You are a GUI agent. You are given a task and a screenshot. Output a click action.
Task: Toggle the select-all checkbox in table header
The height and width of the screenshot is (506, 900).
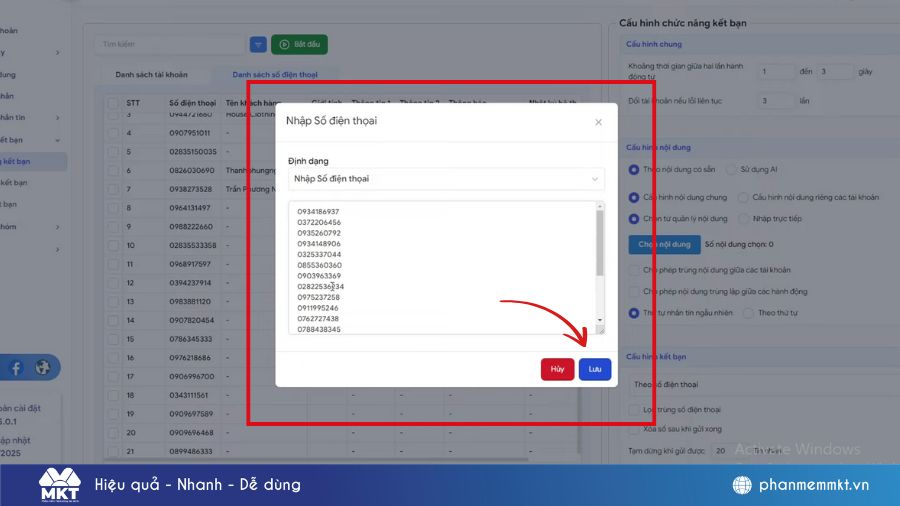coord(112,103)
